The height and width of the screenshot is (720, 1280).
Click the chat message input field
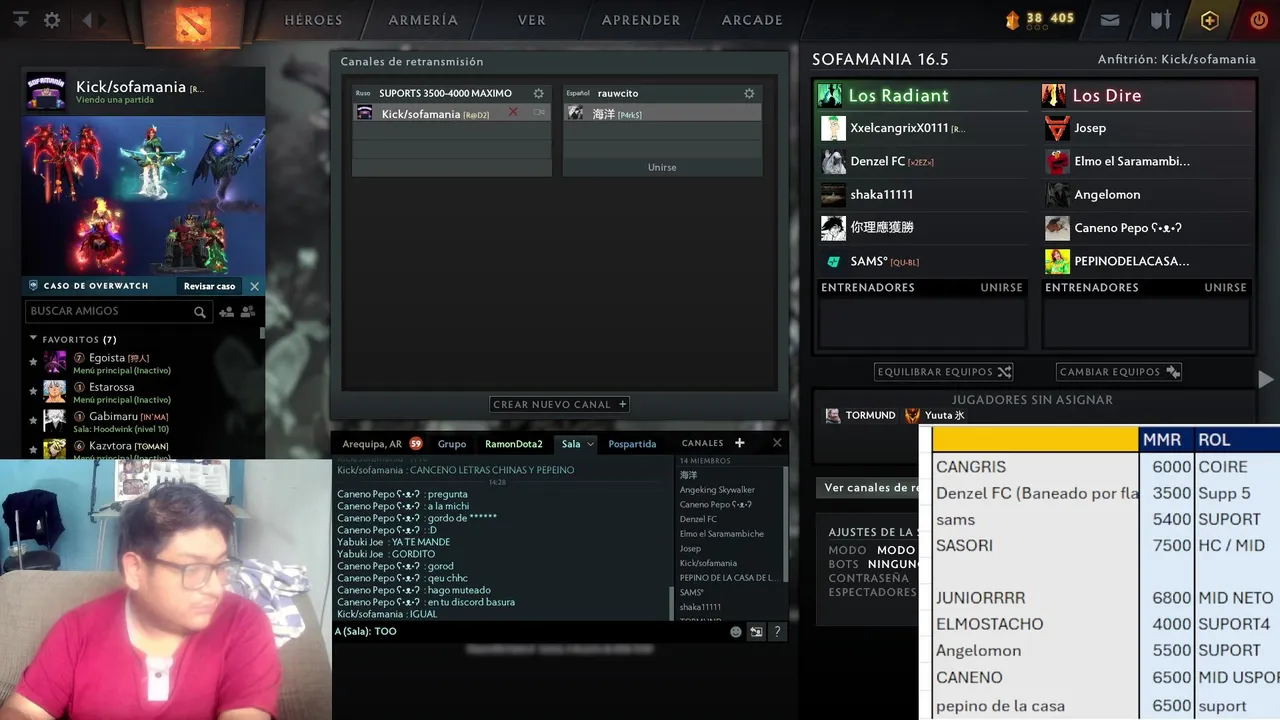coord(530,632)
